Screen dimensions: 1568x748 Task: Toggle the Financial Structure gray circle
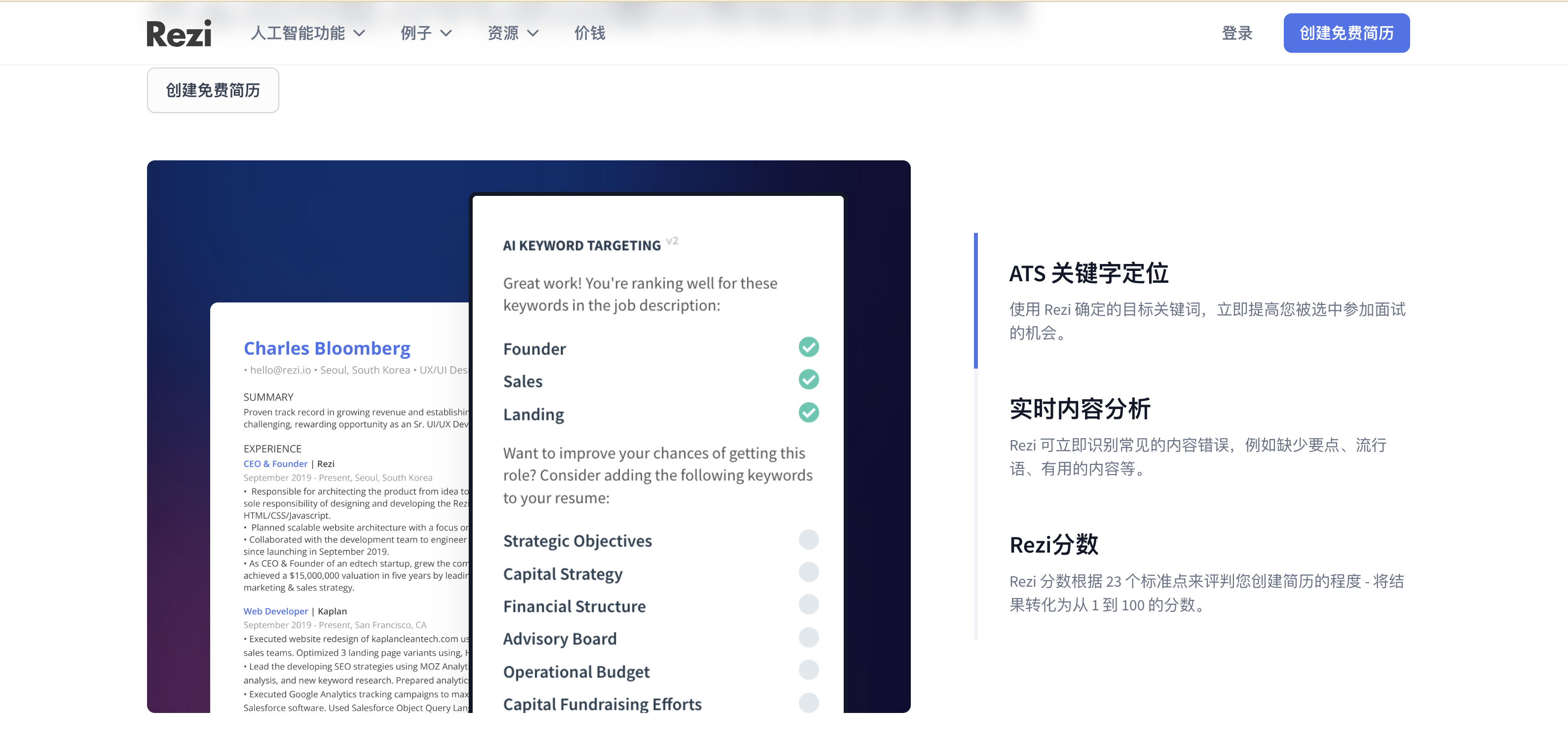pos(808,604)
